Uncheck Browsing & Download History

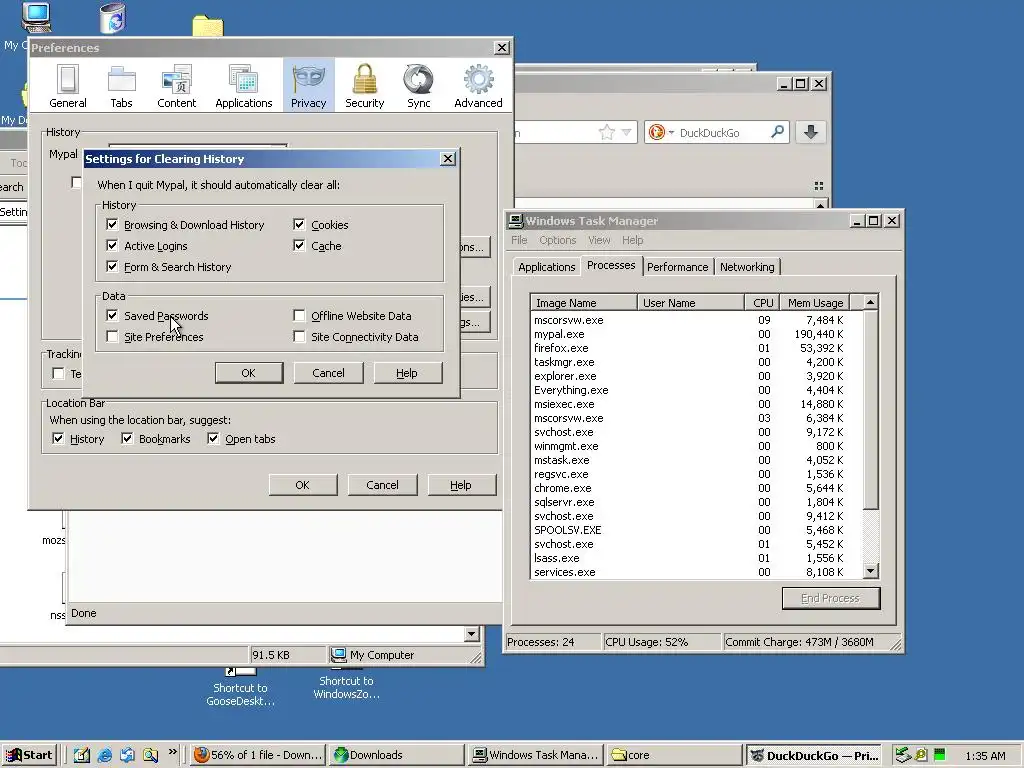tap(112, 225)
